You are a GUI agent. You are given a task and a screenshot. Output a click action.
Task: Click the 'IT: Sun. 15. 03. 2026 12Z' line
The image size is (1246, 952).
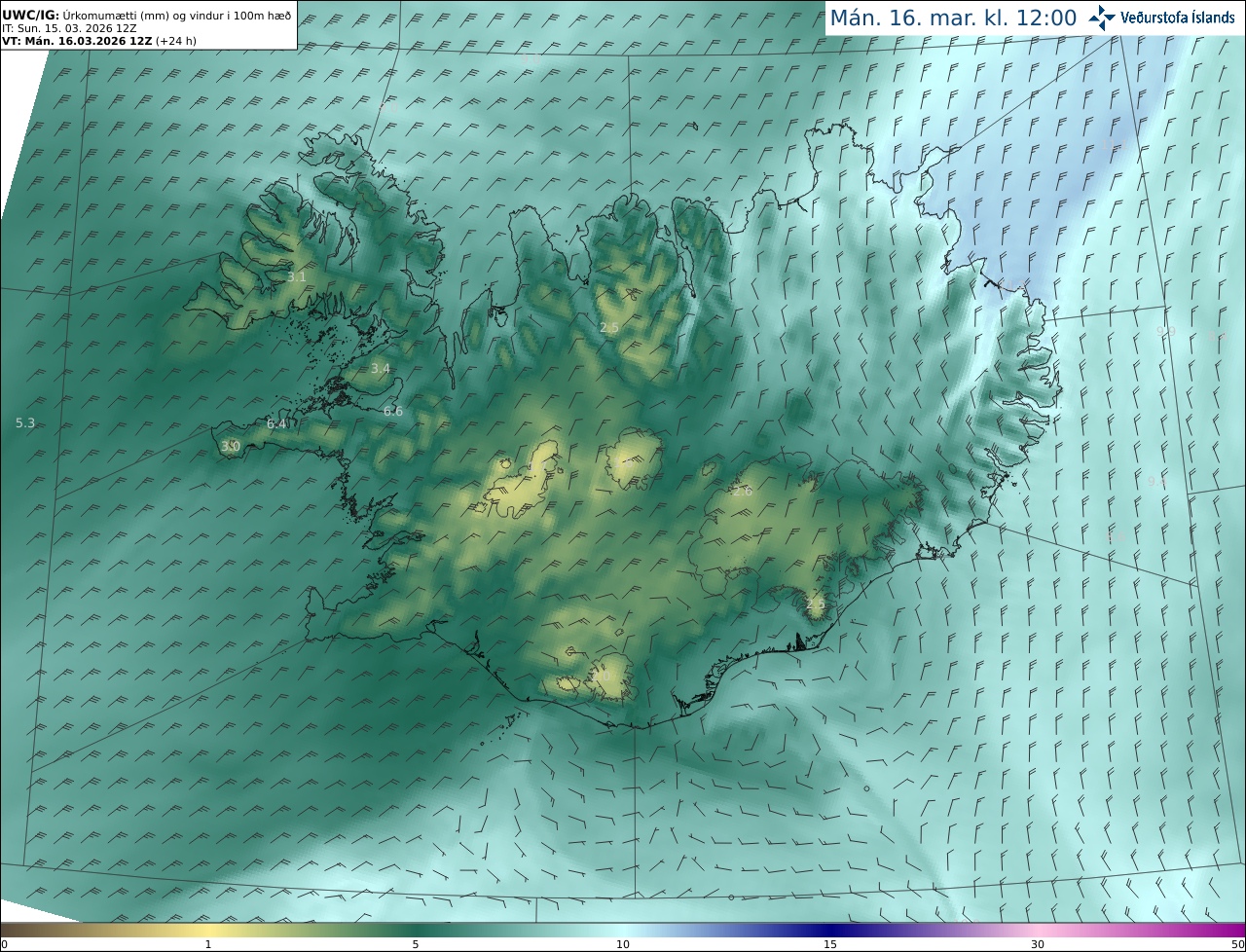point(69,28)
